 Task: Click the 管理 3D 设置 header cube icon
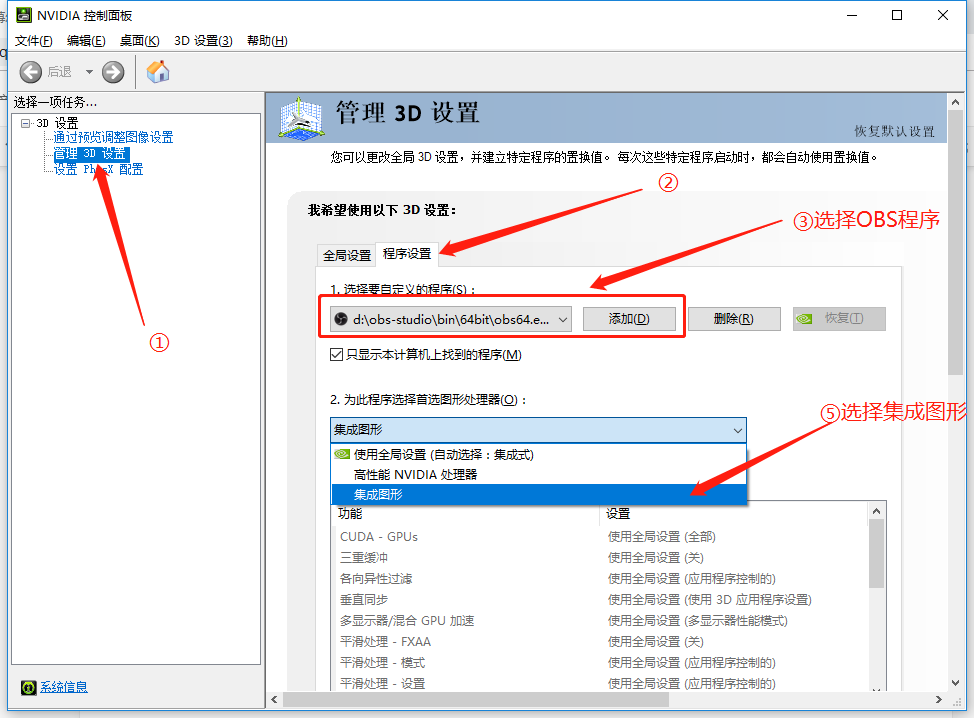click(x=301, y=117)
